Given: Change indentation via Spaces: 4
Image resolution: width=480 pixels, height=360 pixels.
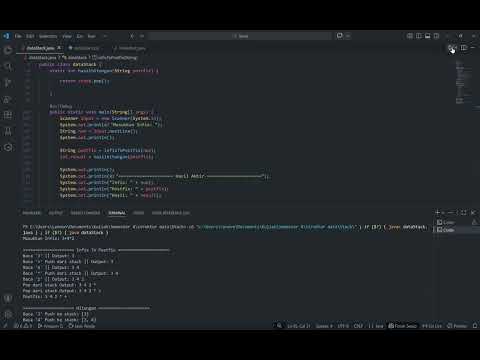Looking at the screenshot, I should coord(324,326).
